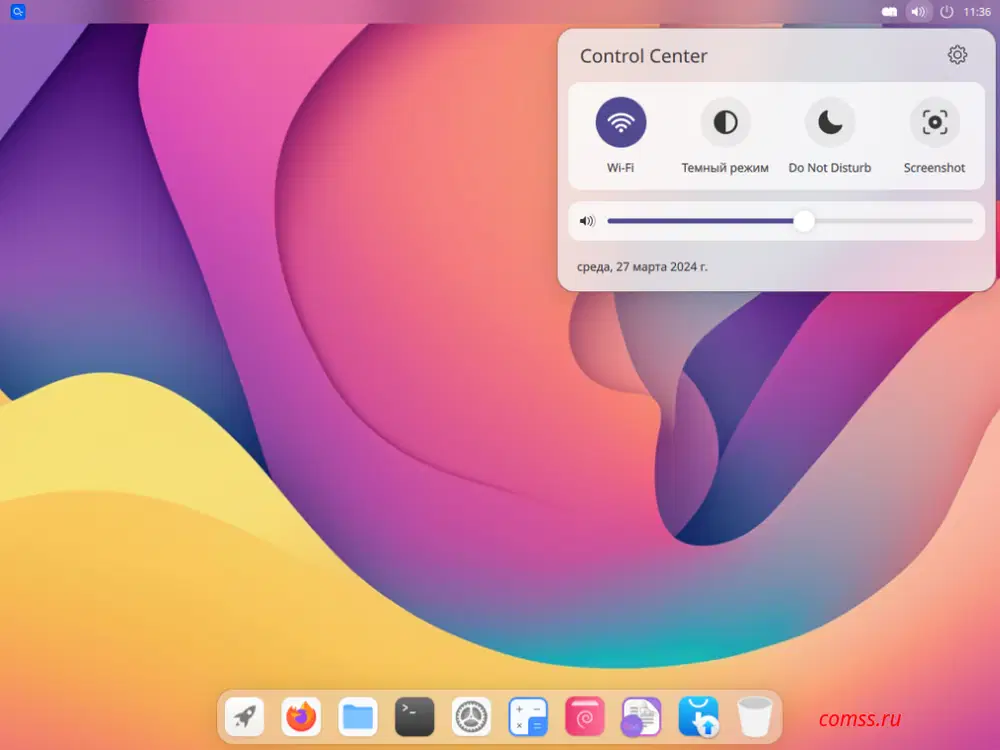Click the 'Control Center' title text
This screenshot has width=1000, height=750.
point(643,56)
